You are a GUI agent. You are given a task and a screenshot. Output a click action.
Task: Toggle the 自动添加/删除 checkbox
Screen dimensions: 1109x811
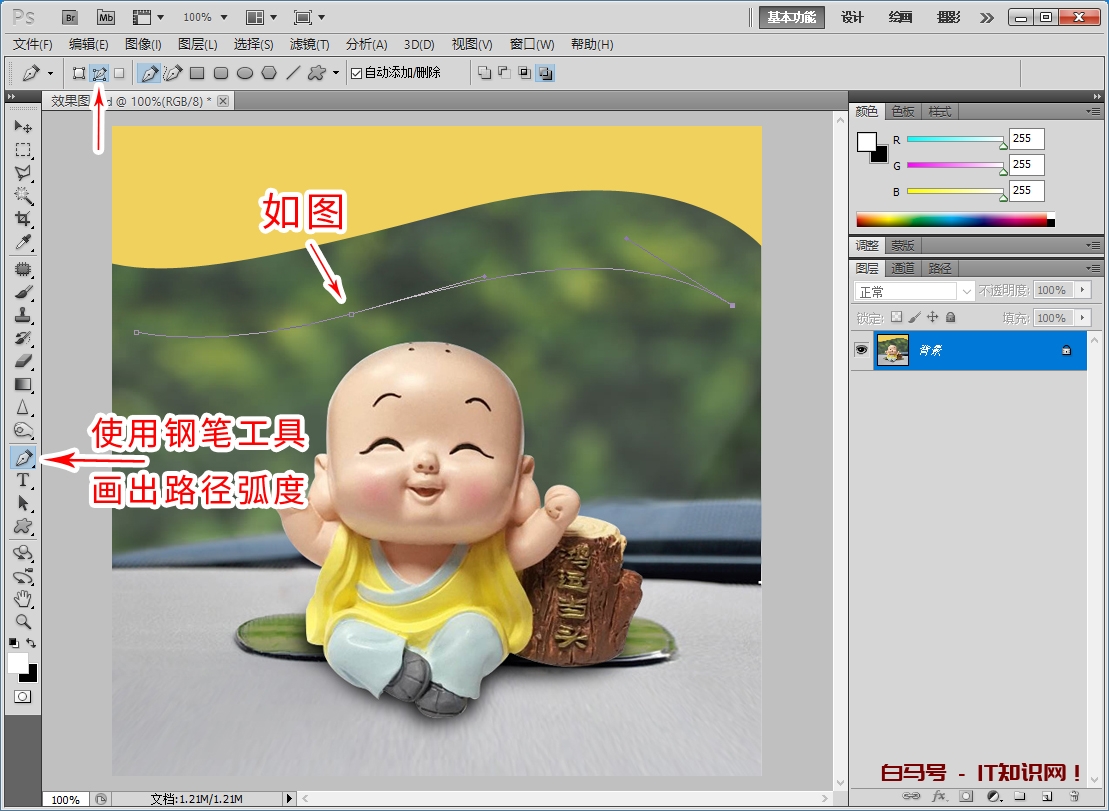(x=357, y=72)
